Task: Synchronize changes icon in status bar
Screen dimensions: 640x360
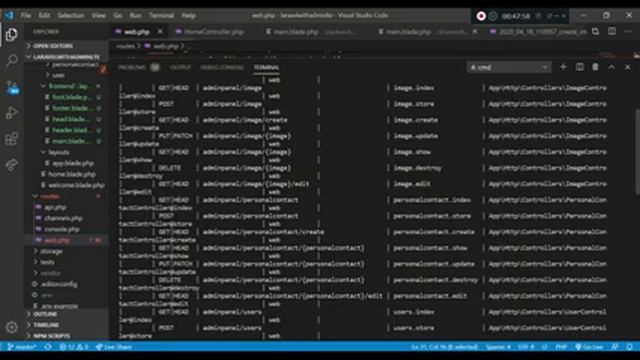Action: 48,347
